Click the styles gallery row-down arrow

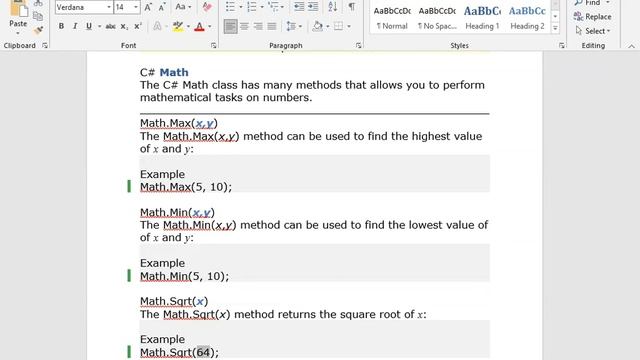tap(555, 17)
